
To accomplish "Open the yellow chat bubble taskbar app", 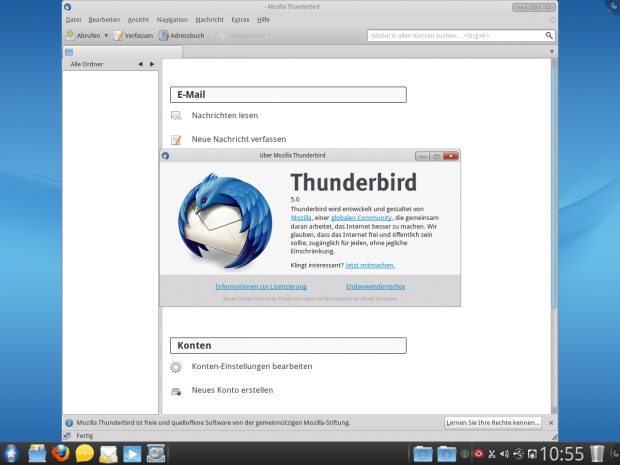I will [x=85, y=454].
